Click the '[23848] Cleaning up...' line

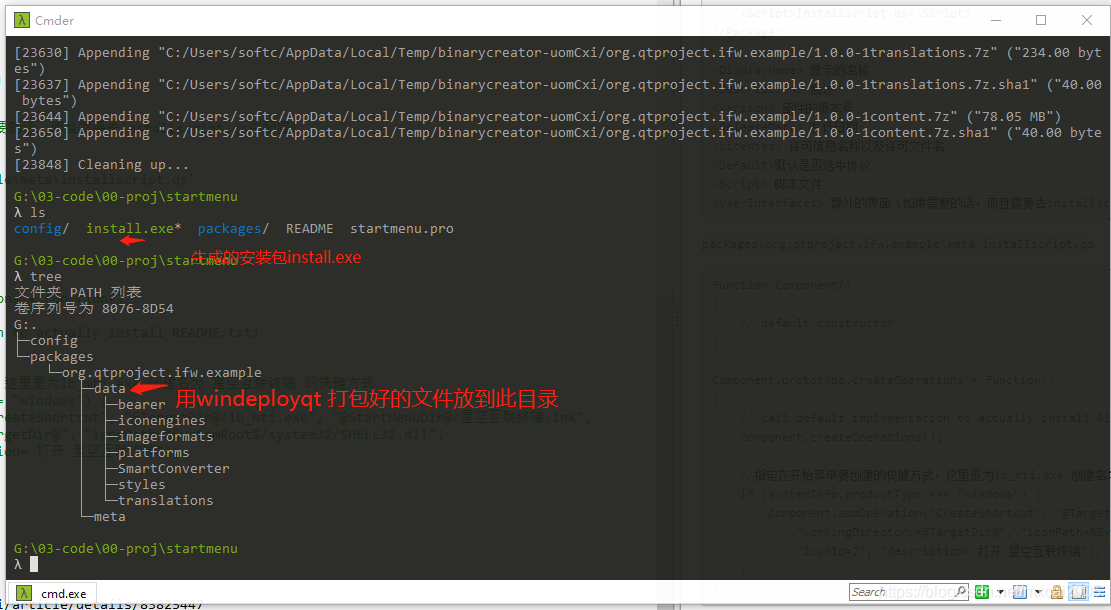(x=101, y=165)
